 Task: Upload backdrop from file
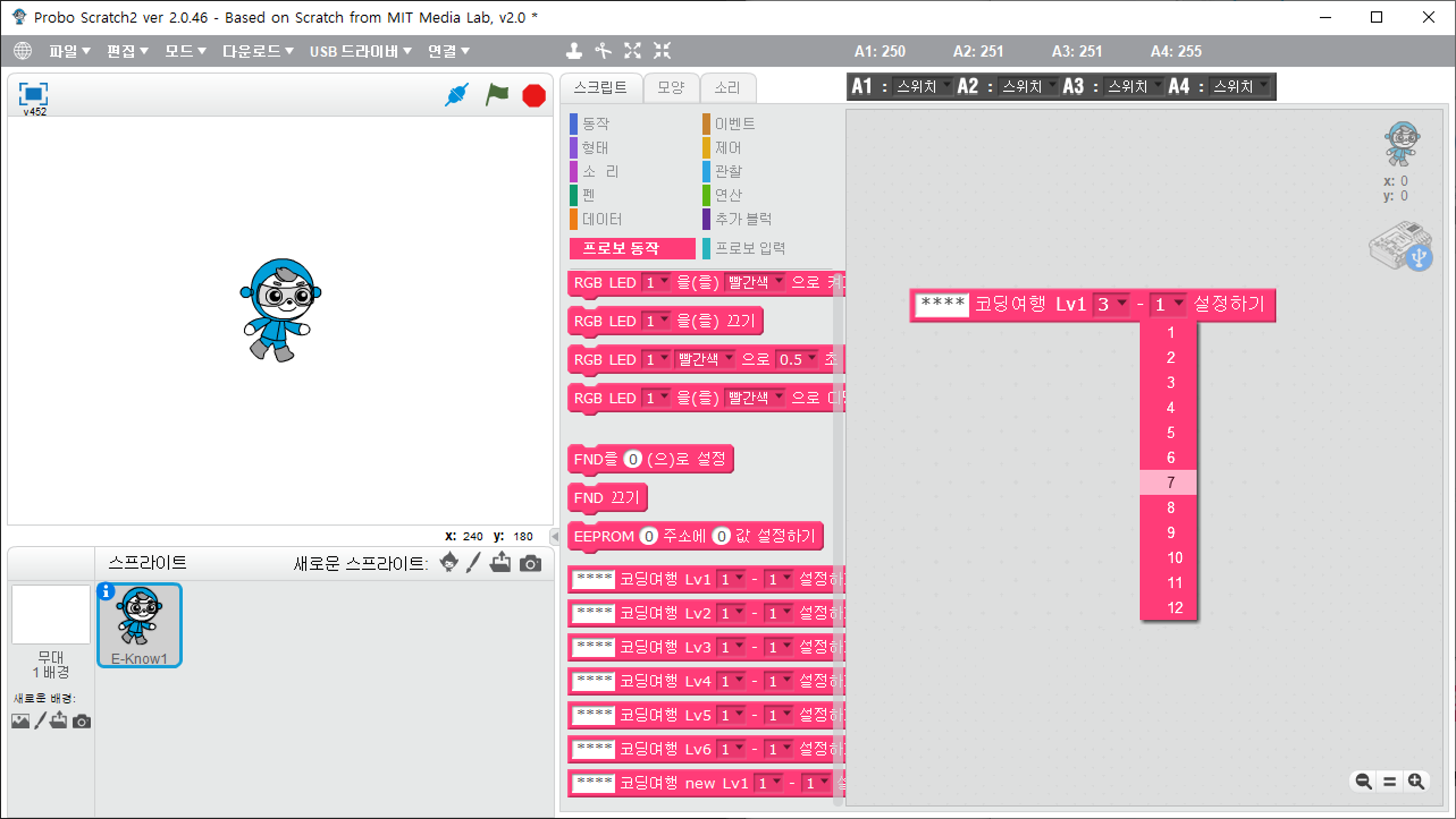click(x=58, y=721)
